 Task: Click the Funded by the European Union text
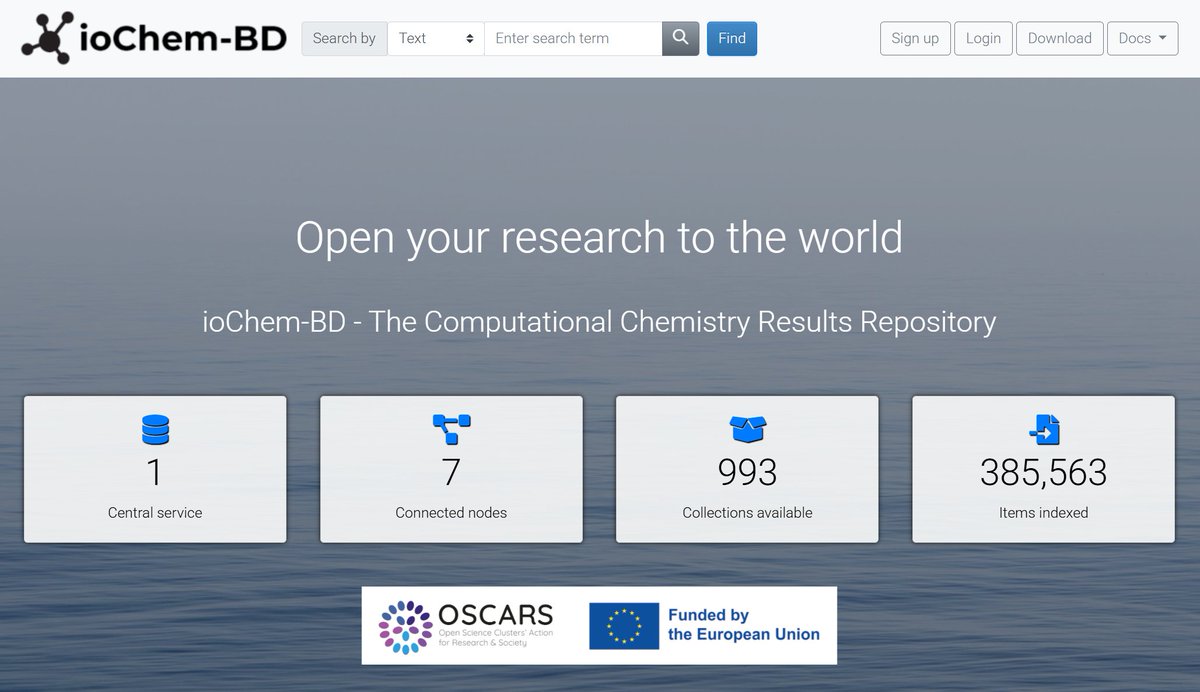(743, 625)
